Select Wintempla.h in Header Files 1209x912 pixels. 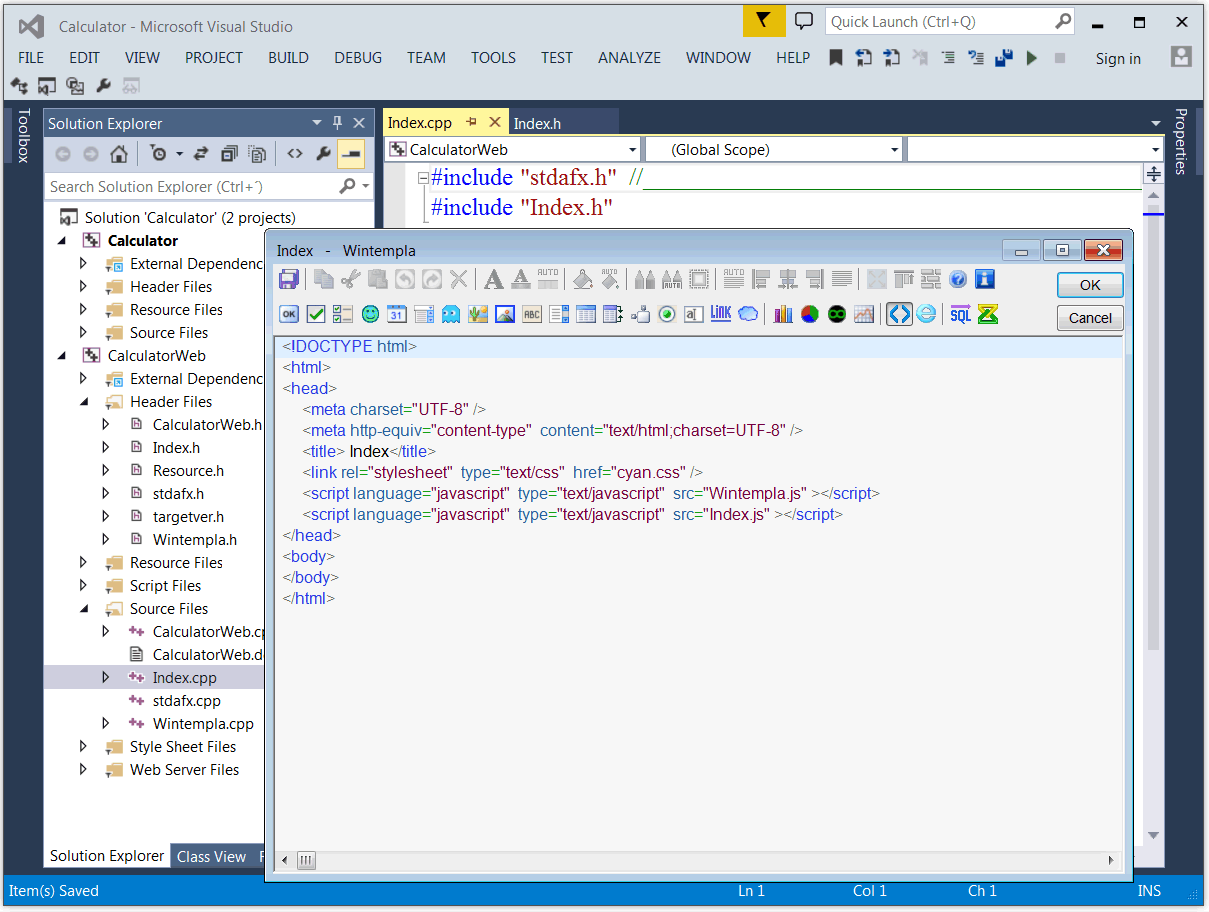click(195, 540)
